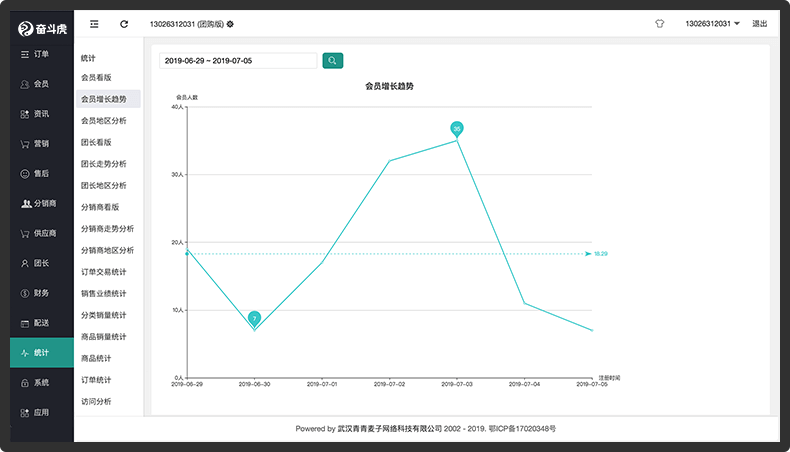Open 分销商 in the left sidebar
Image resolution: width=790 pixels, height=452 pixels.
pyautogui.click(x=42, y=203)
